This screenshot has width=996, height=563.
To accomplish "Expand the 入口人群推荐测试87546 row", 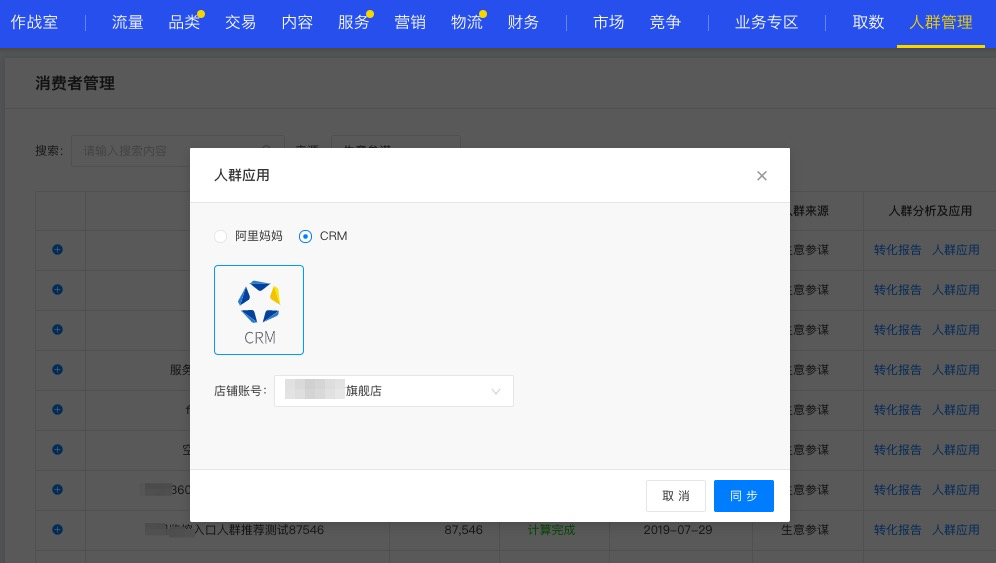I will point(58,530).
